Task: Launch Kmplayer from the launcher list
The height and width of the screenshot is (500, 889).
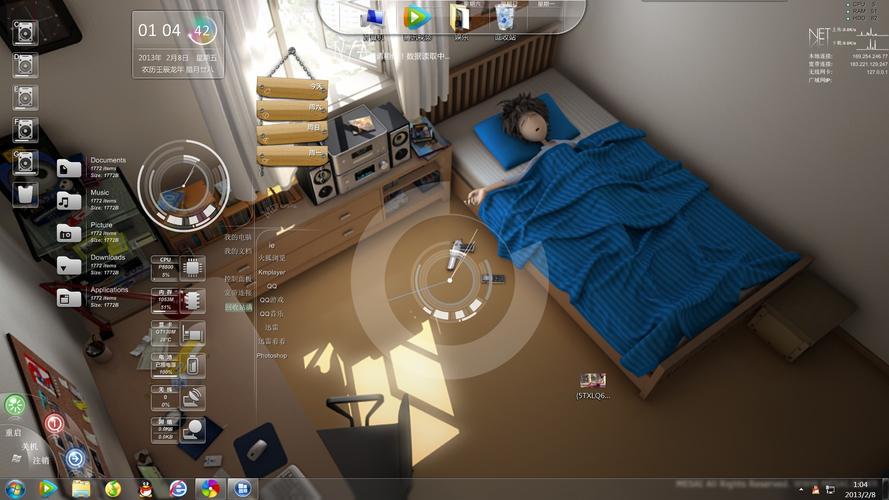Action: pyautogui.click(x=271, y=272)
